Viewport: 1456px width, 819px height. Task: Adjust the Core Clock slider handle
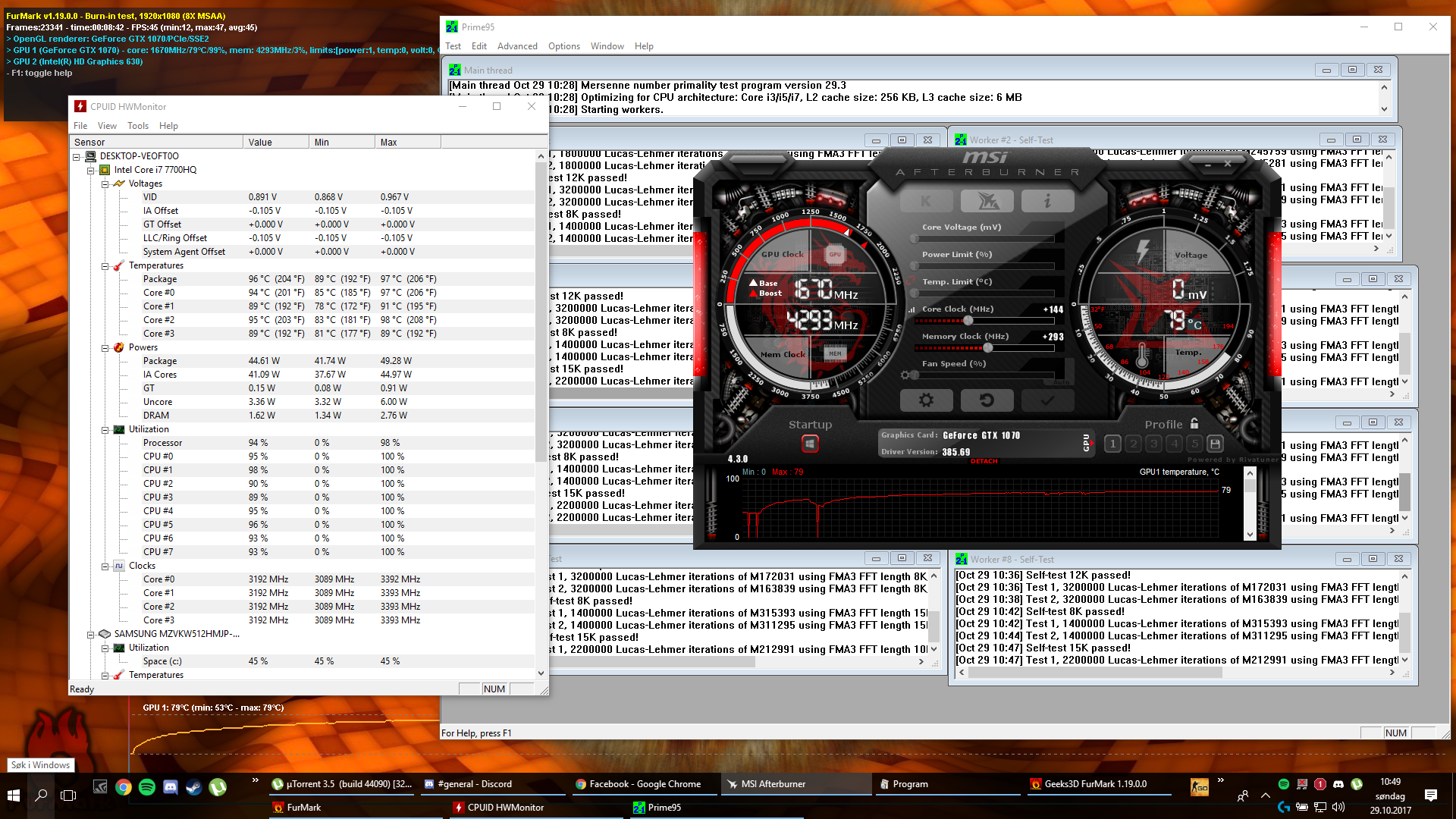click(968, 320)
